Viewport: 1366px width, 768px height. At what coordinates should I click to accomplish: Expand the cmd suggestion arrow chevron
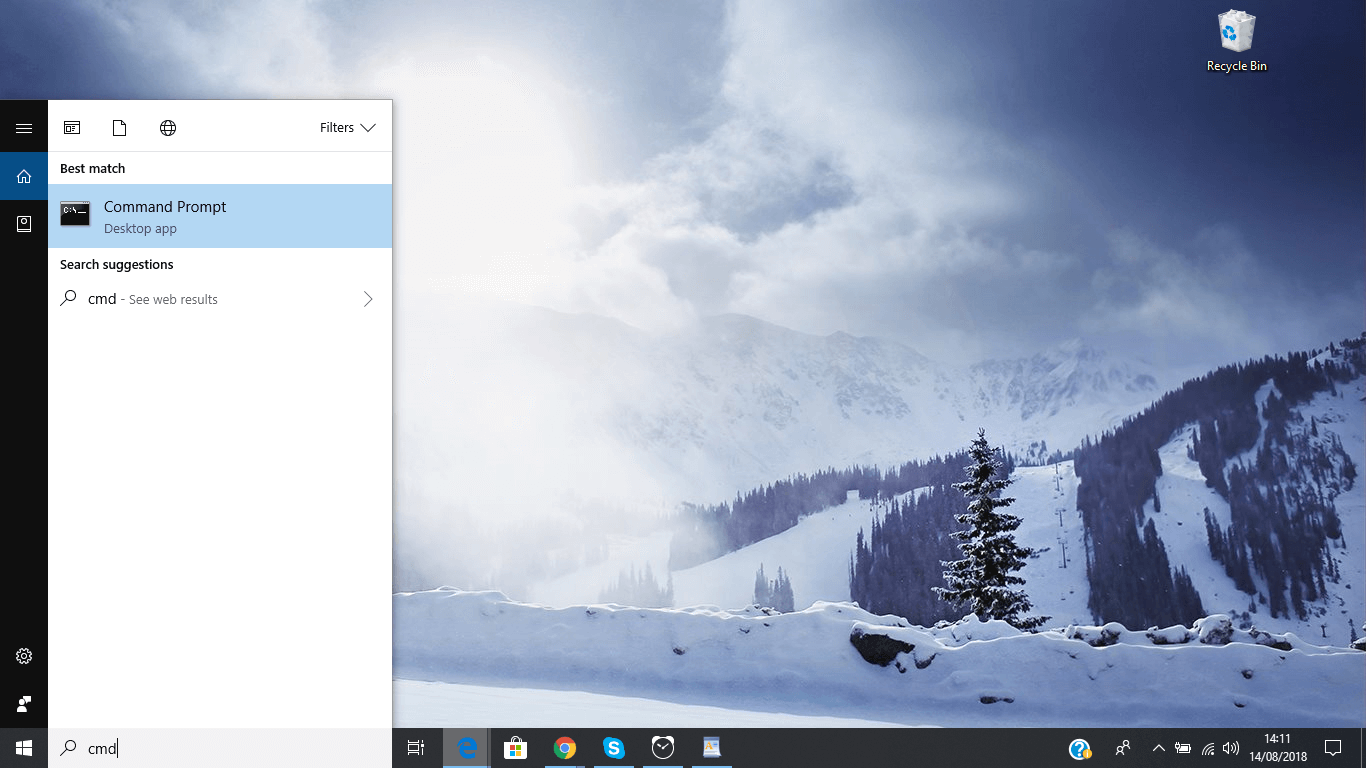368,299
